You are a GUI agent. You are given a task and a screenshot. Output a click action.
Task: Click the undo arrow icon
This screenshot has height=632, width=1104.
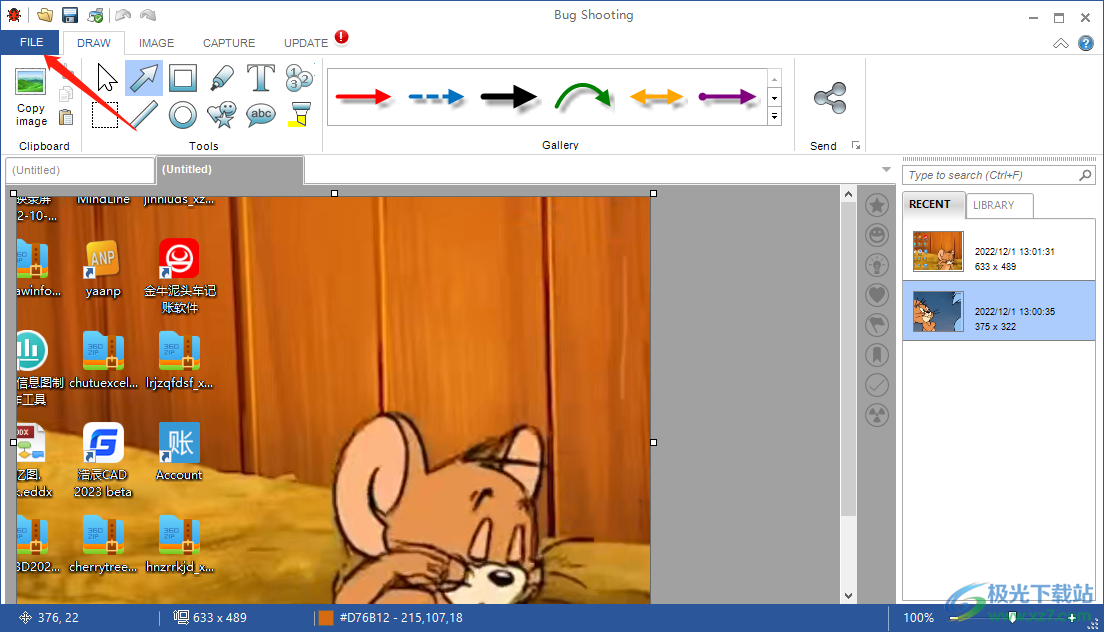[123, 15]
